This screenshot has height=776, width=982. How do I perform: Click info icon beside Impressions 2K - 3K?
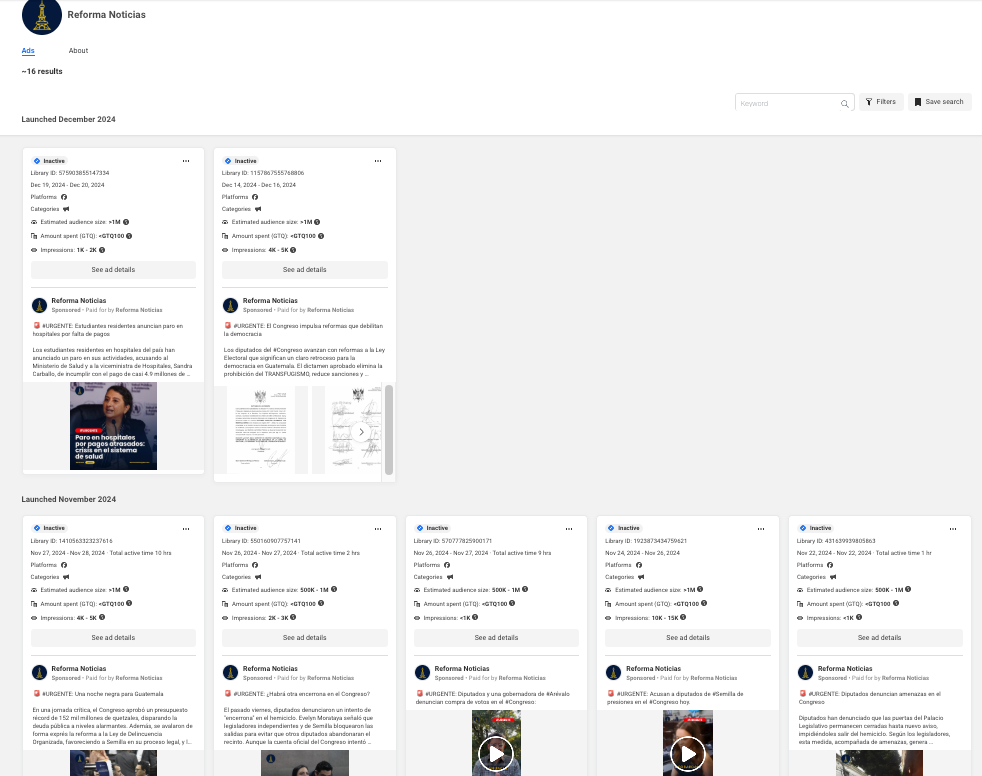(292, 617)
